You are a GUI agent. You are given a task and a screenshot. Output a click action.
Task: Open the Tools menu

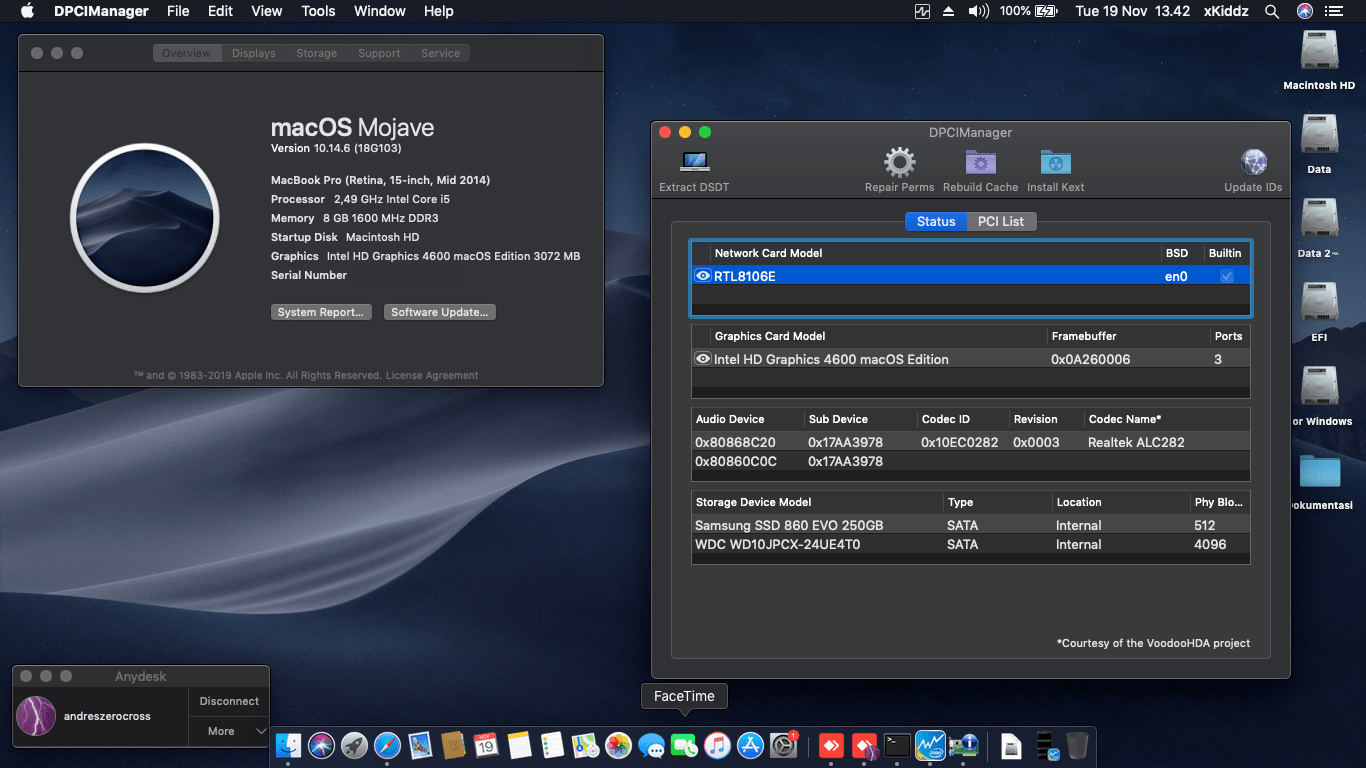318,11
